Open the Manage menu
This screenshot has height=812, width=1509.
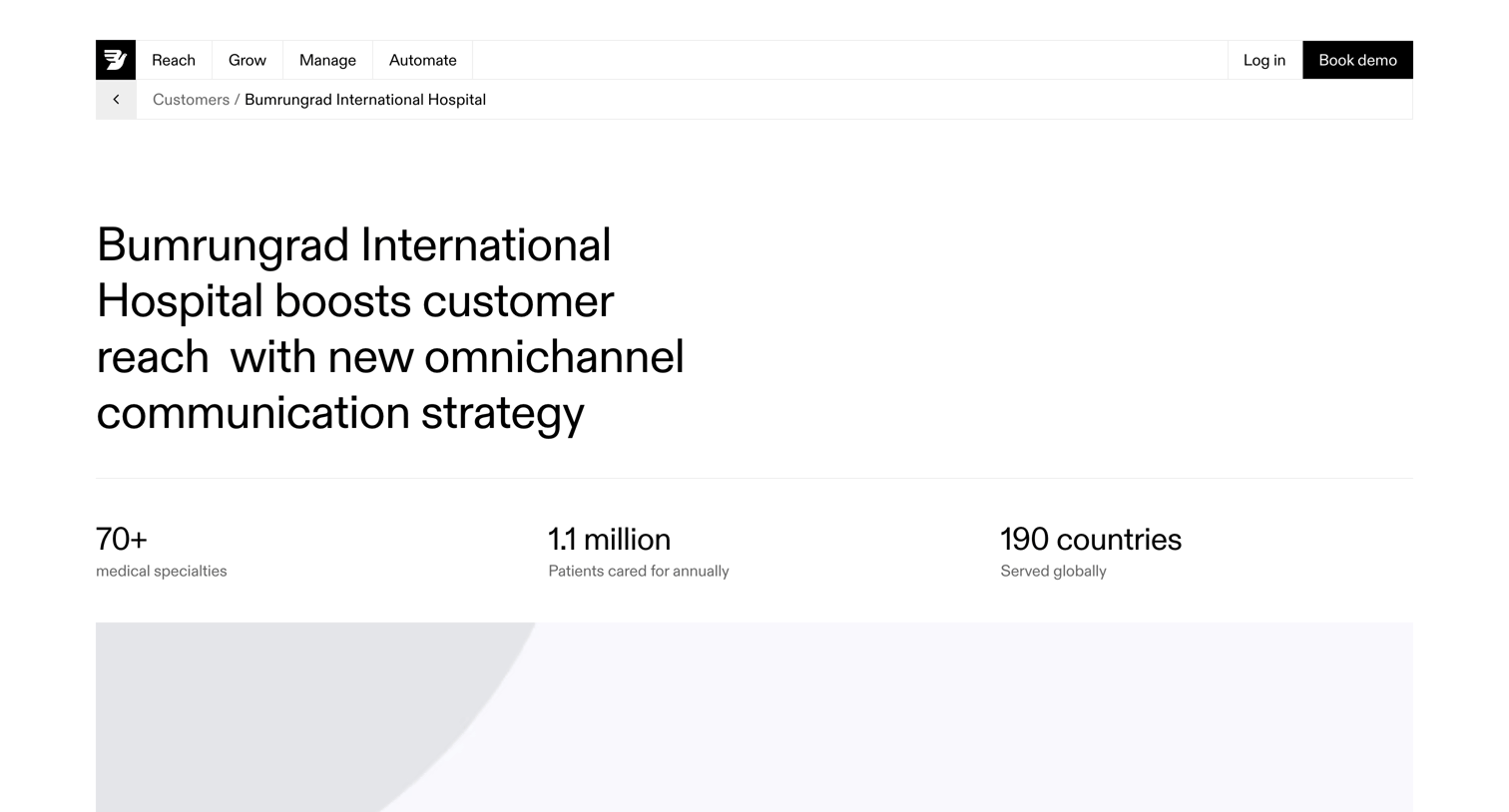[x=327, y=60]
